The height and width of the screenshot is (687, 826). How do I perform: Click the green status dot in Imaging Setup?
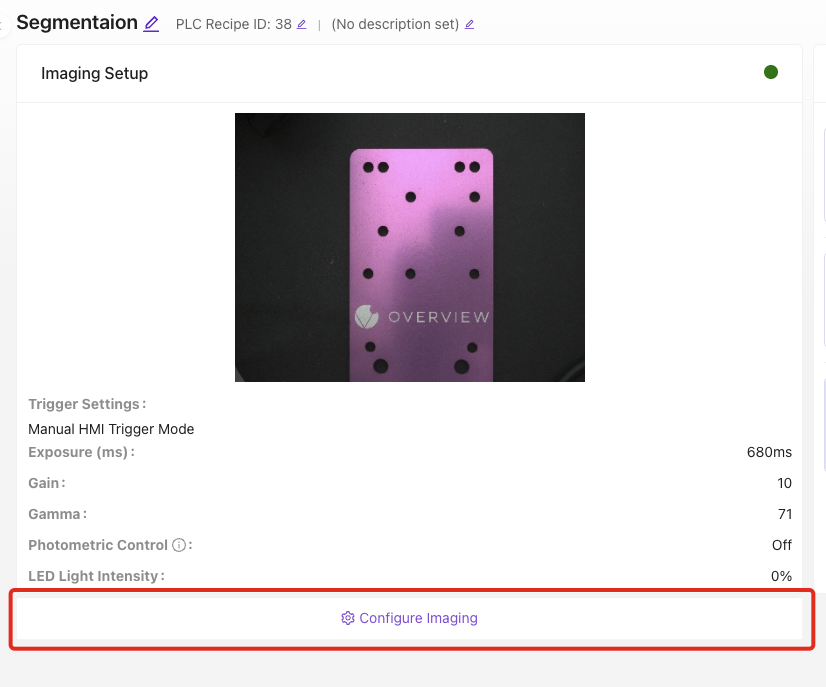771,72
